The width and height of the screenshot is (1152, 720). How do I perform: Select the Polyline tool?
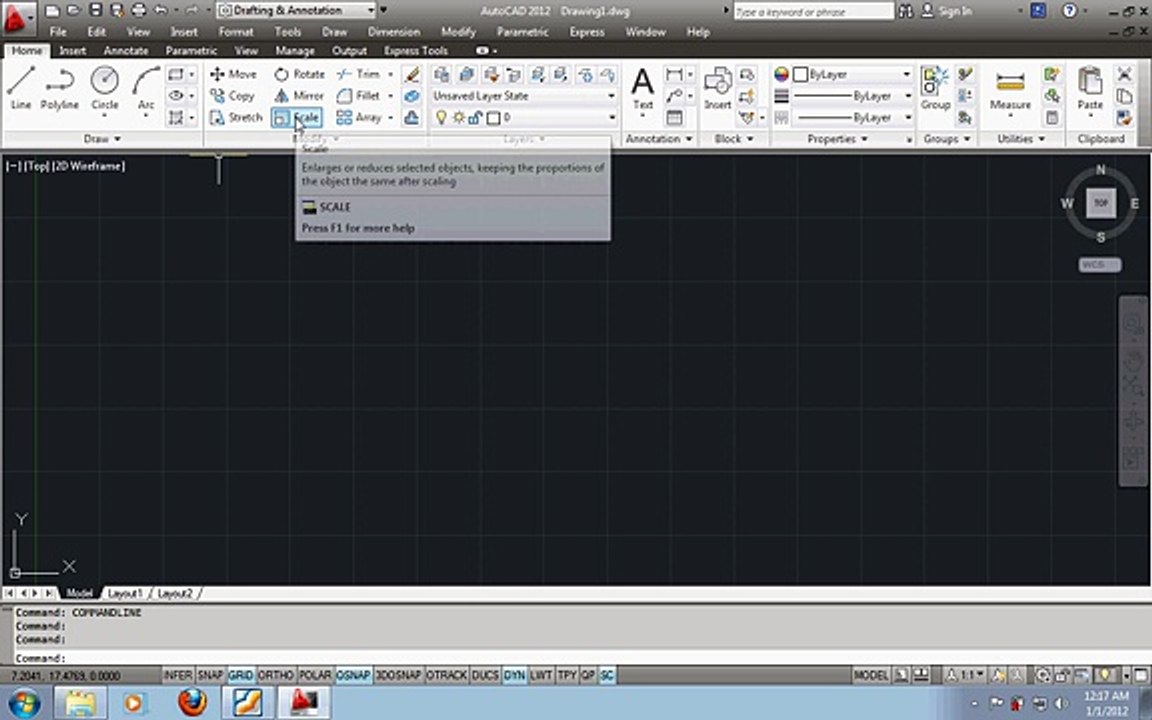click(60, 88)
